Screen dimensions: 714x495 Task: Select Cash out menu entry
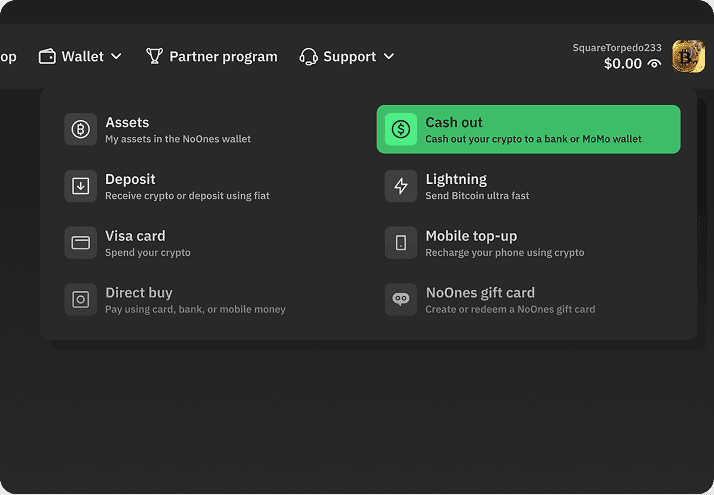coord(528,129)
